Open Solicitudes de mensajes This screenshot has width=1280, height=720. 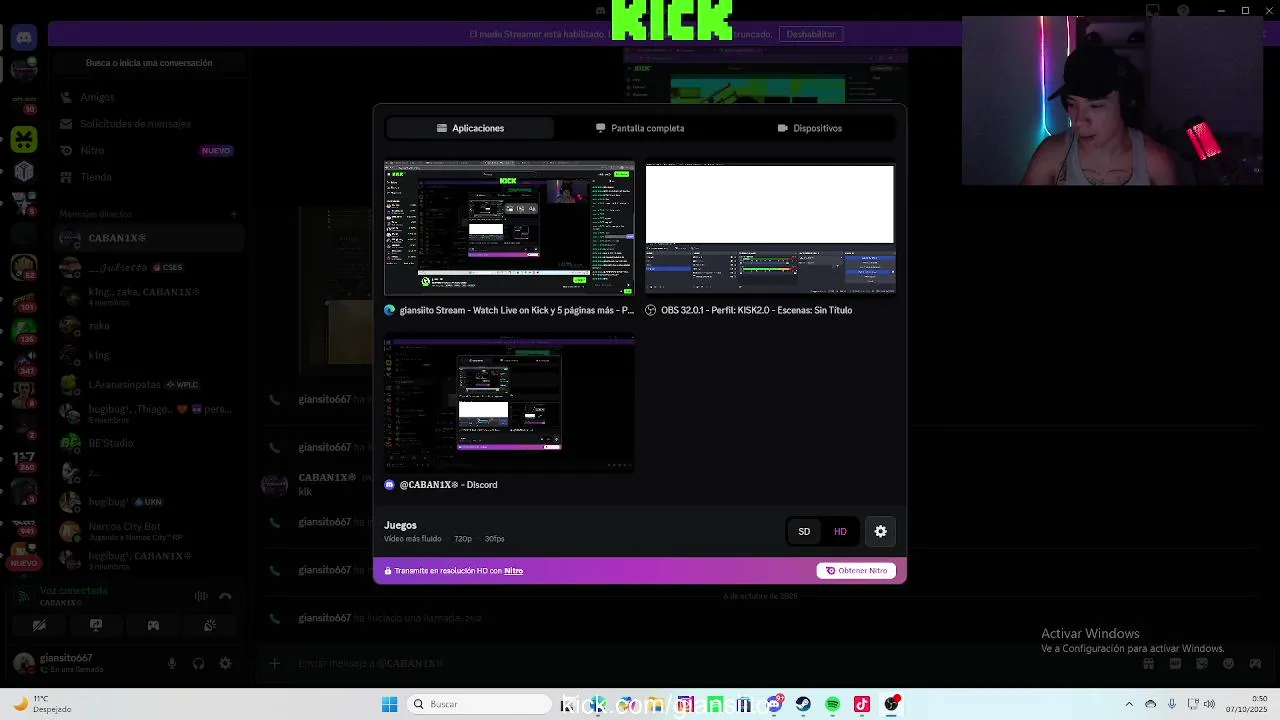click(148, 124)
